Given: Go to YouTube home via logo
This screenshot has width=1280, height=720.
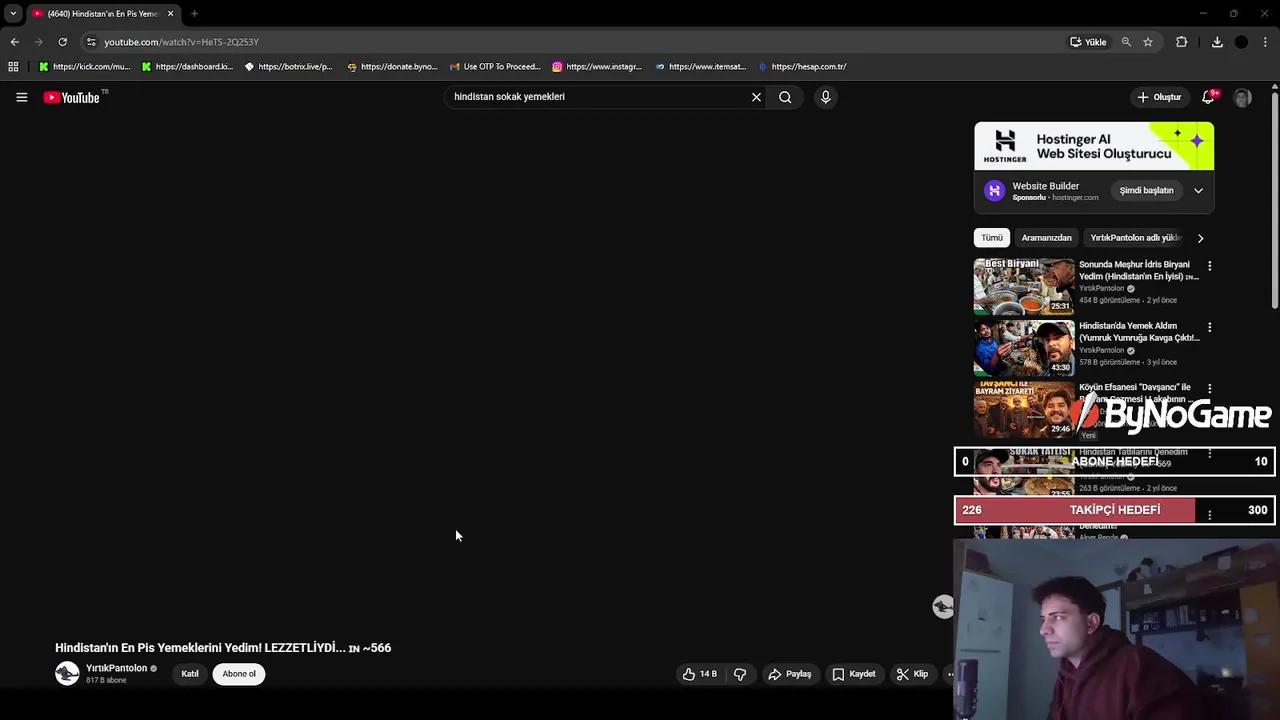Looking at the screenshot, I should pyautogui.click(x=72, y=97).
